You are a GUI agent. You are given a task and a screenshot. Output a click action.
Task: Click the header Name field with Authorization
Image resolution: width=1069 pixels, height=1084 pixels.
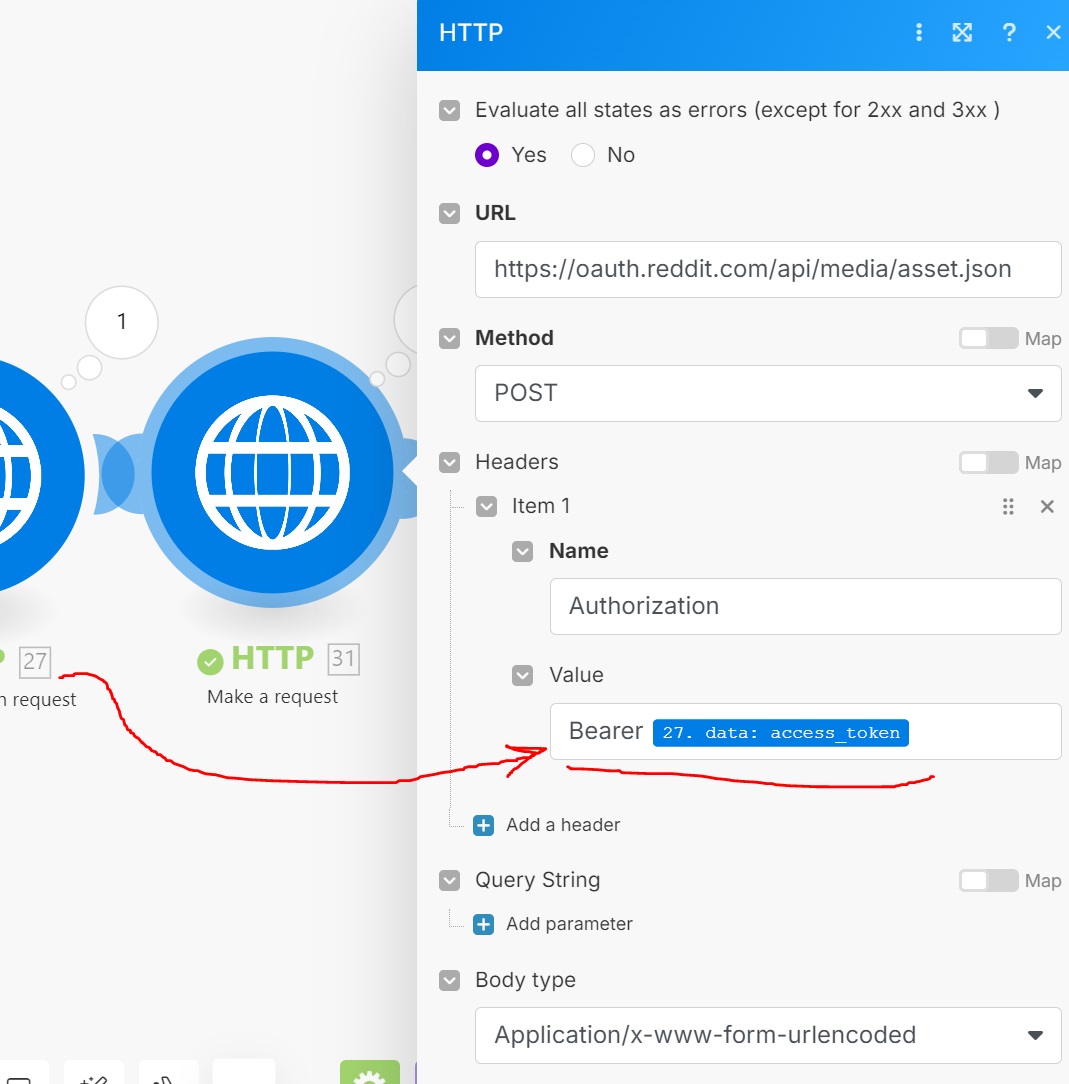pos(805,606)
